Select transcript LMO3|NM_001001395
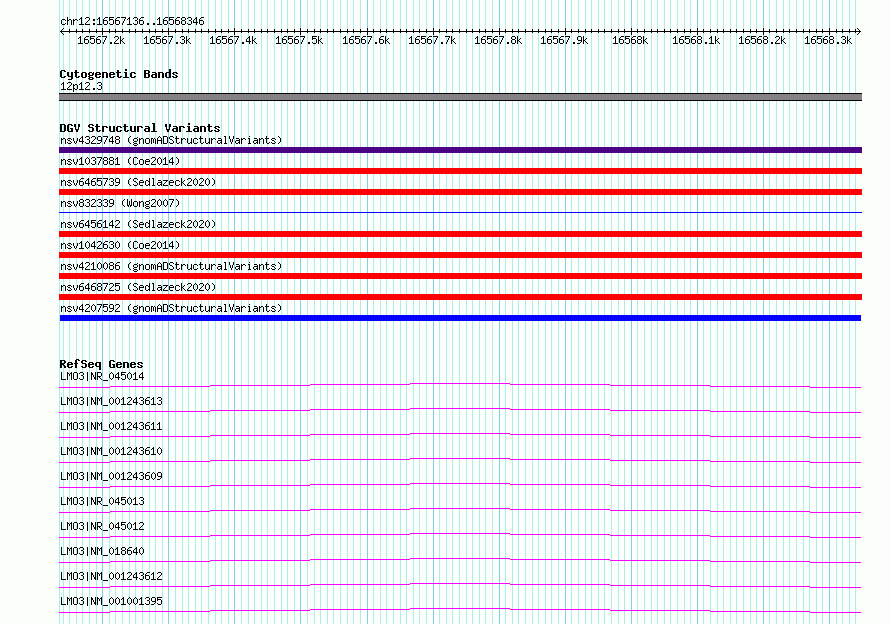 click(x=111, y=601)
